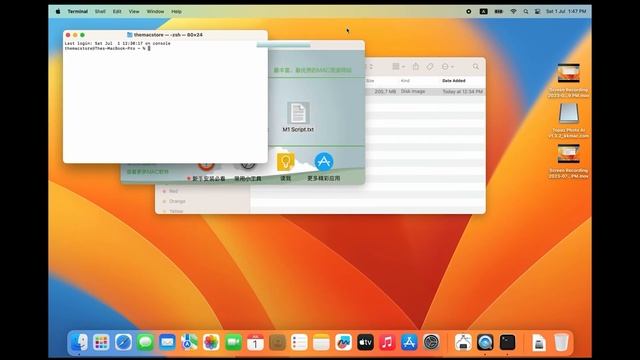Sort by Kind column header
The width and height of the screenshot is (640, 360).
pos(405,81)
